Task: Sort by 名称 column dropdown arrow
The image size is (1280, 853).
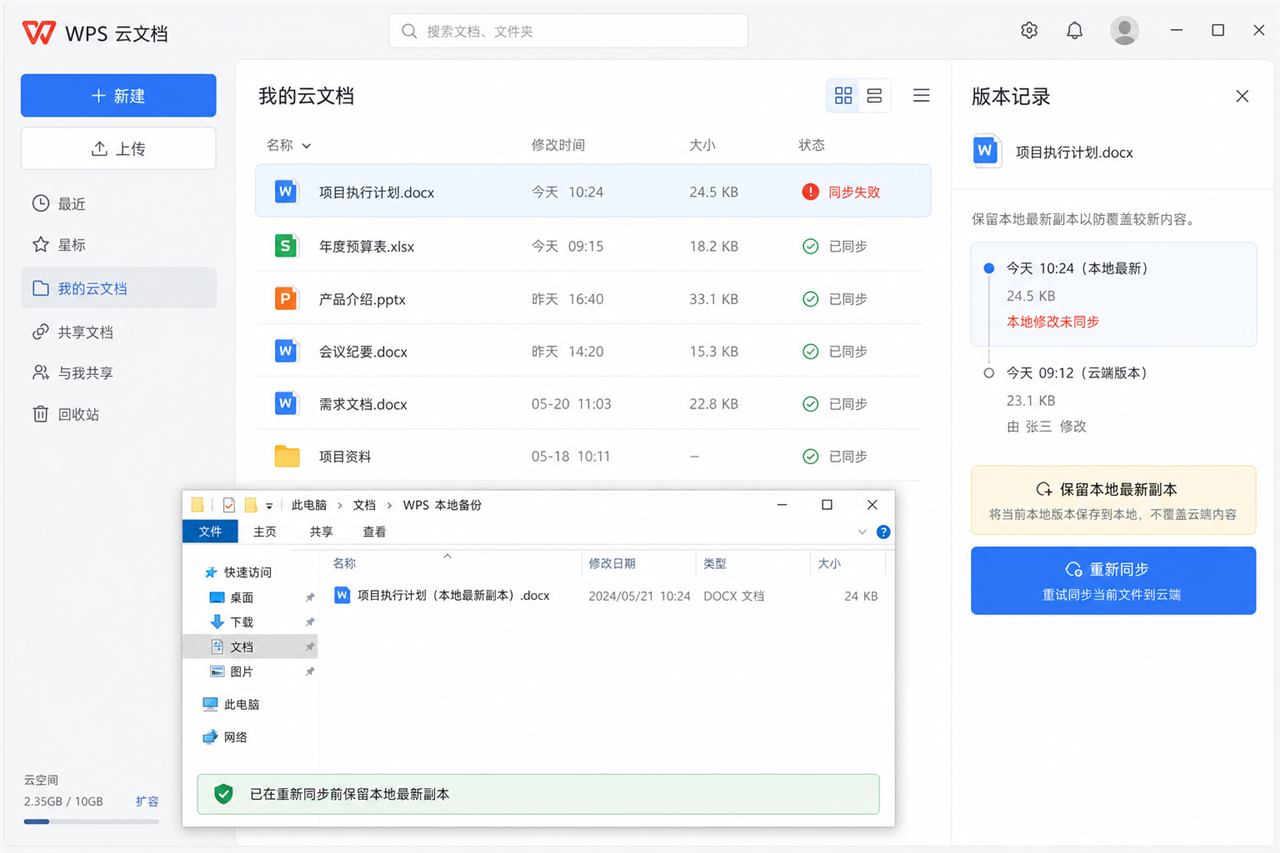Action: [306, 146]
